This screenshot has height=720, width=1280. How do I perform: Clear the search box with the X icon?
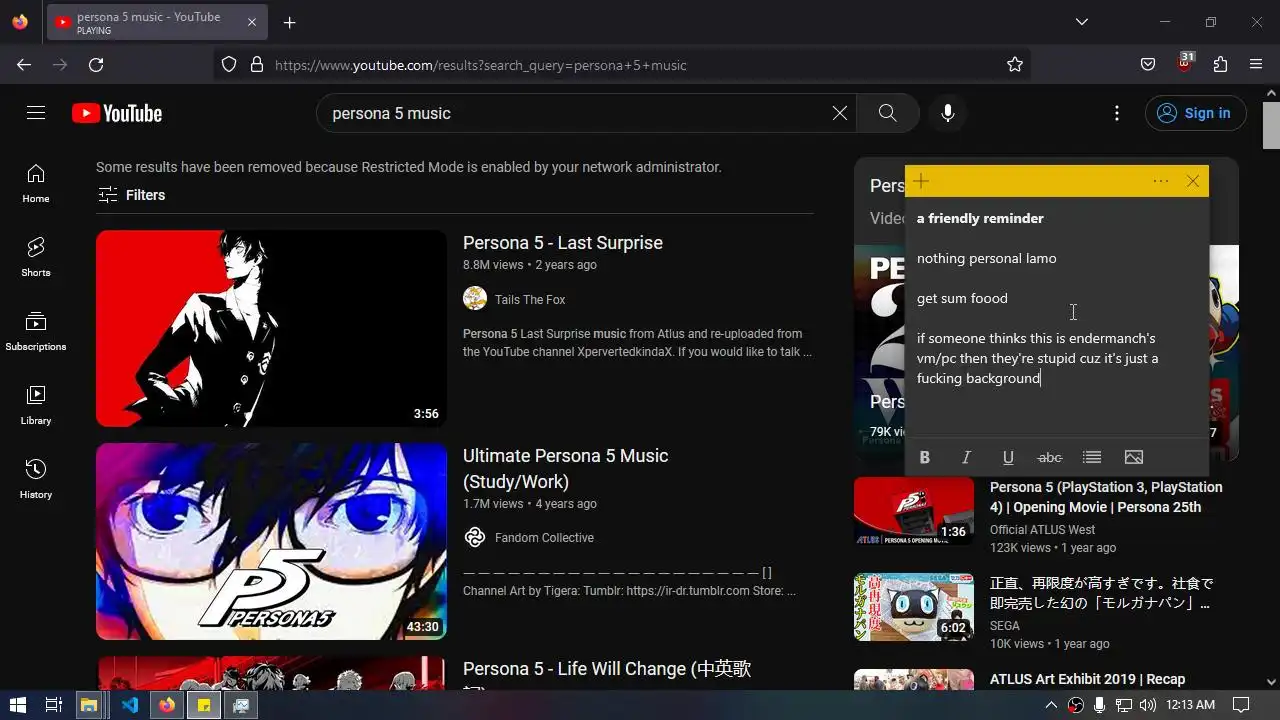coord(840,113)
